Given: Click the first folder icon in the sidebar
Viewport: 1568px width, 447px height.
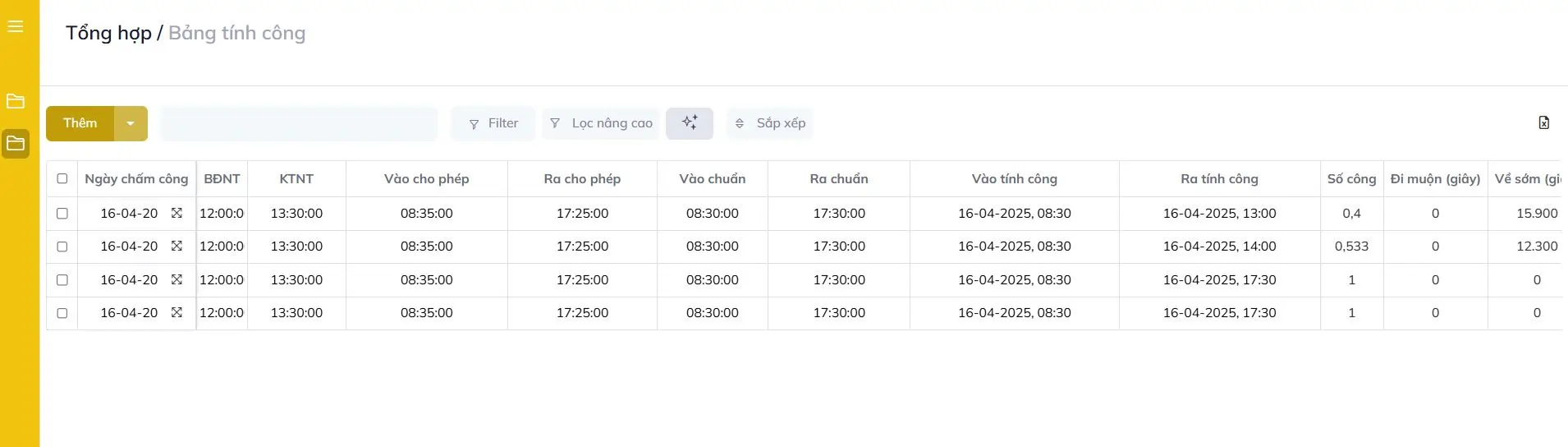Looking at the screenshot, I should (15, 101).
